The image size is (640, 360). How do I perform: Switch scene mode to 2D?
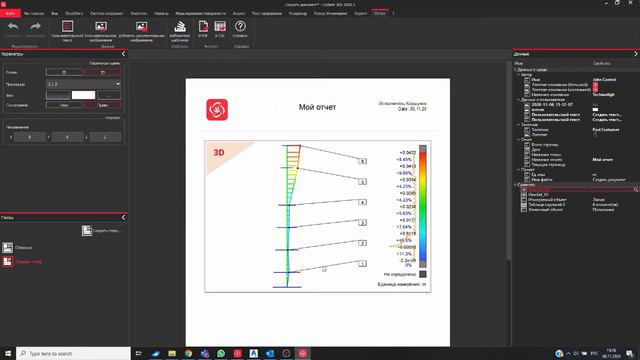tap(64, 72)
